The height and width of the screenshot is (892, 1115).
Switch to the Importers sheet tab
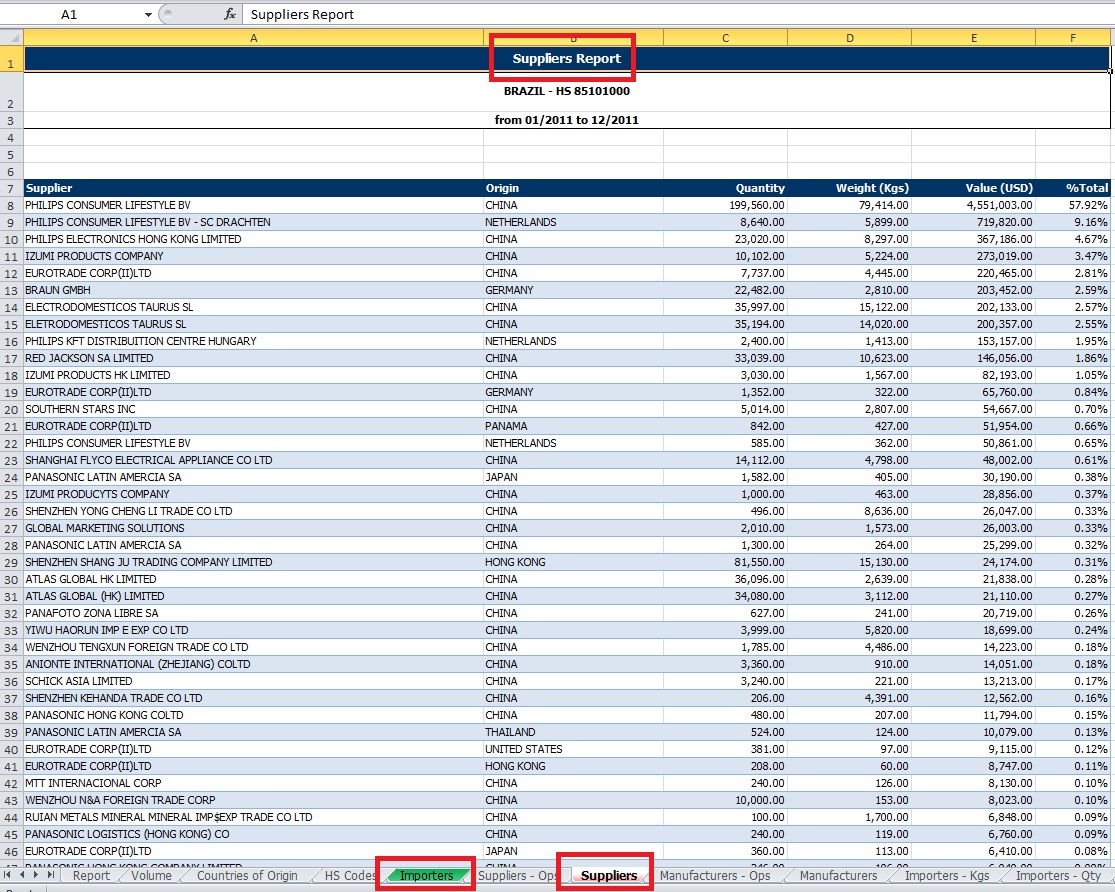tap(426, 876)
